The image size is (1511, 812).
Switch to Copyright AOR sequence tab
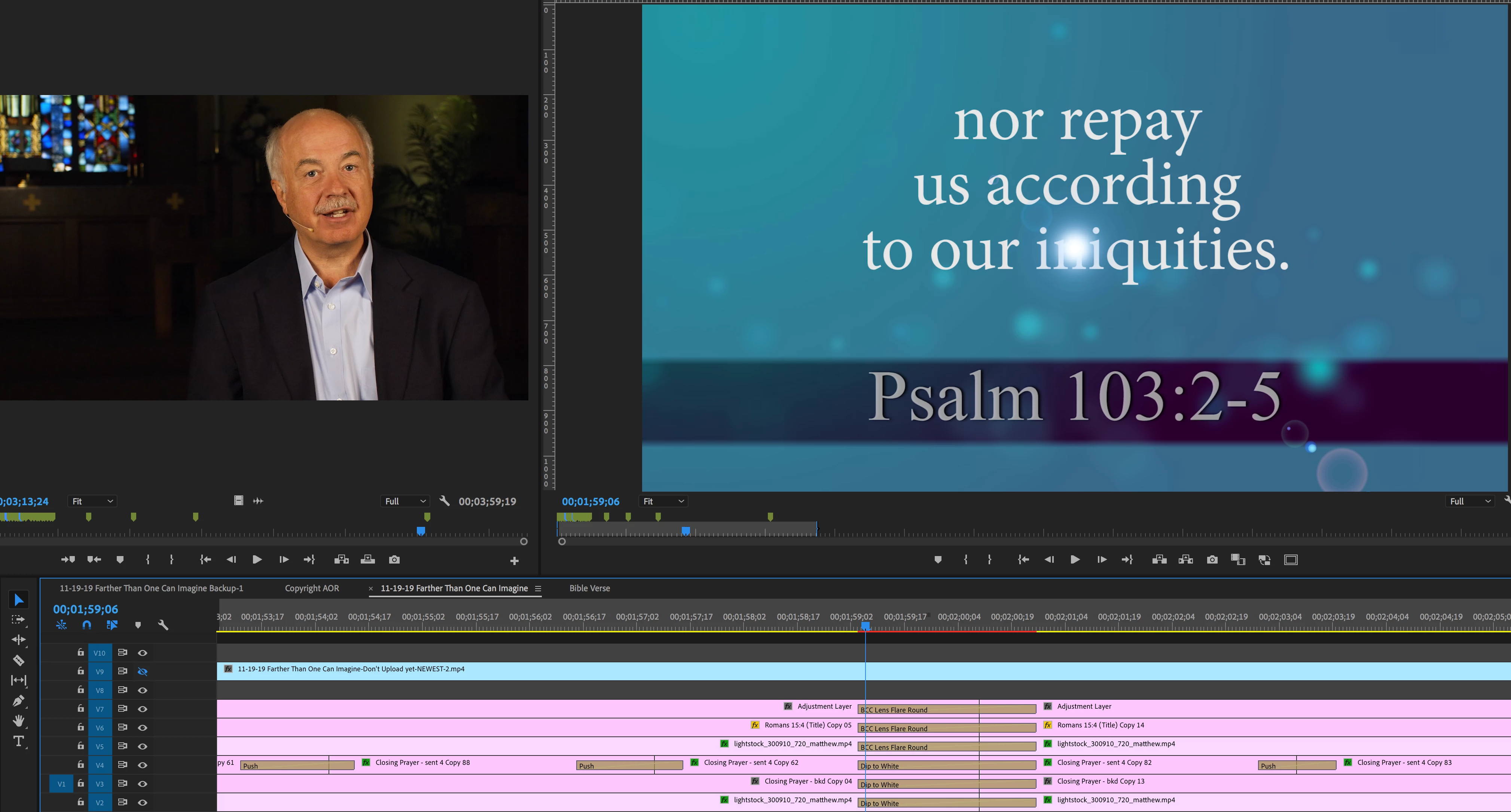[311, 588]
